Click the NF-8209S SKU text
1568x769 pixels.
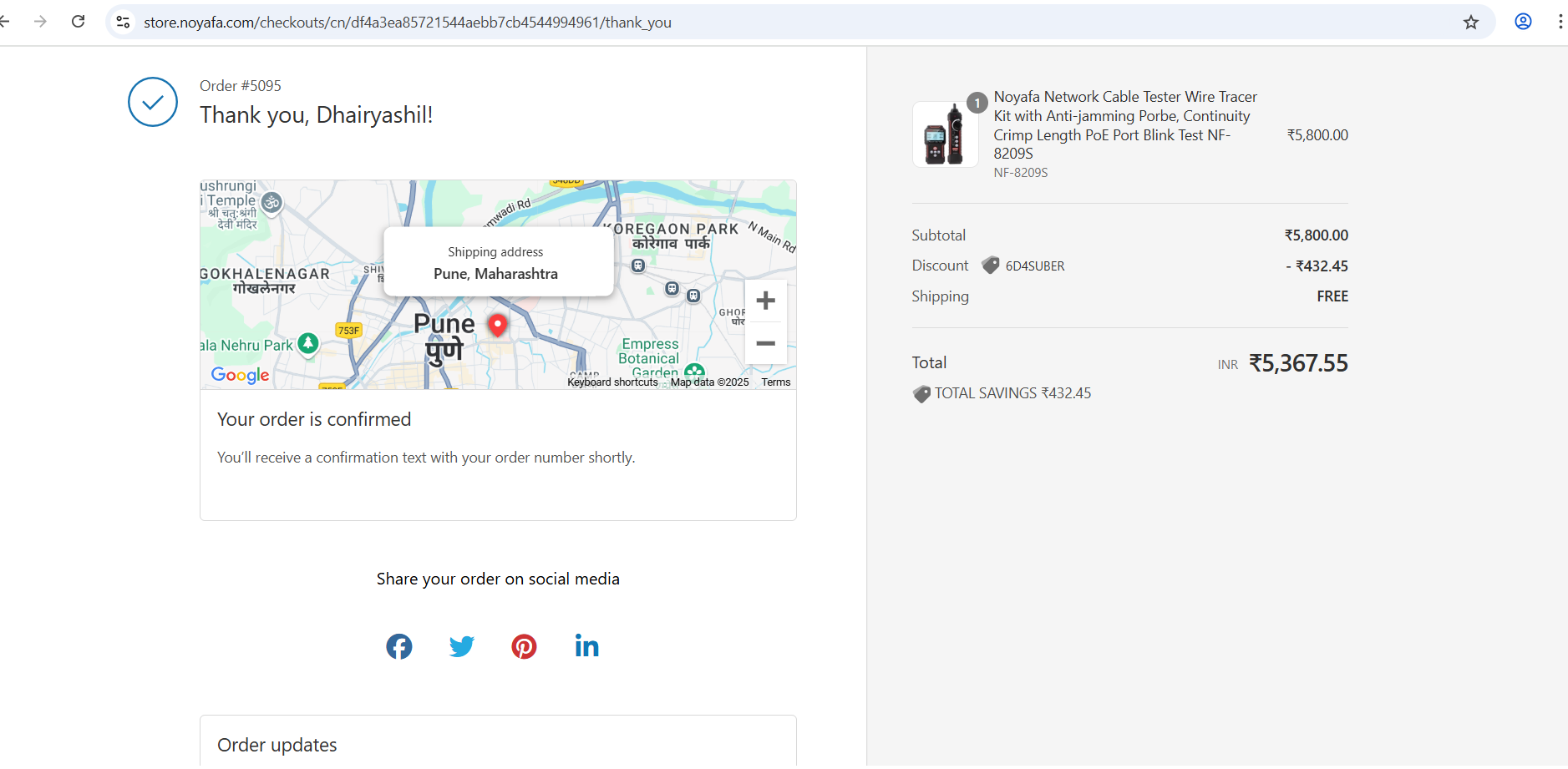[x=1021, y=173]
